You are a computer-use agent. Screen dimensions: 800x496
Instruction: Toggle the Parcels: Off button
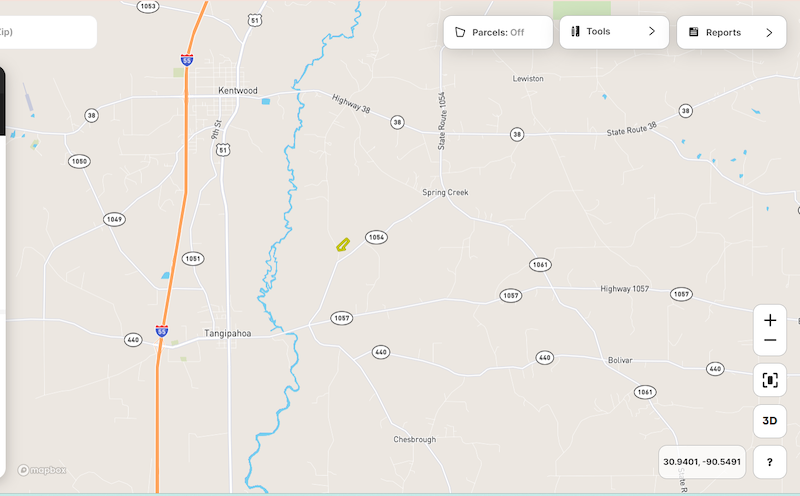(x=498, y=32)
